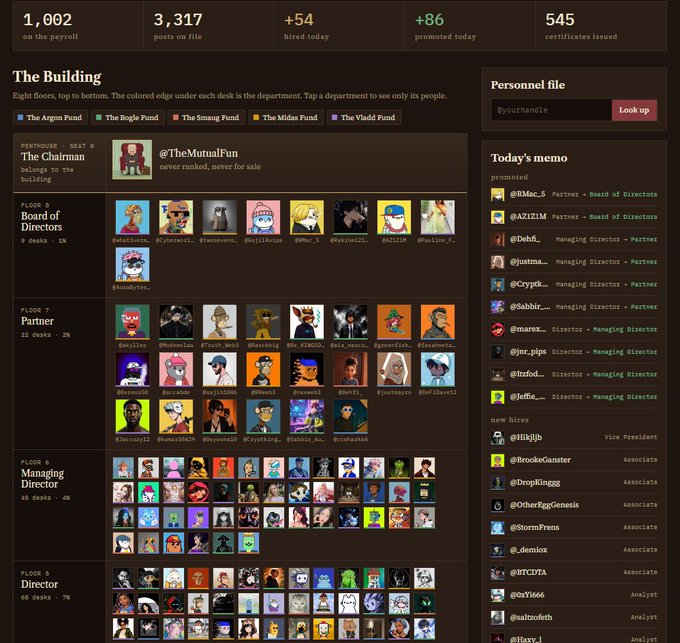The width and height of the screenshot is (680, 643).
Task: Open the @accabde pink hat bear avatar
Action: pyautogui.click(x=176, y=369)
